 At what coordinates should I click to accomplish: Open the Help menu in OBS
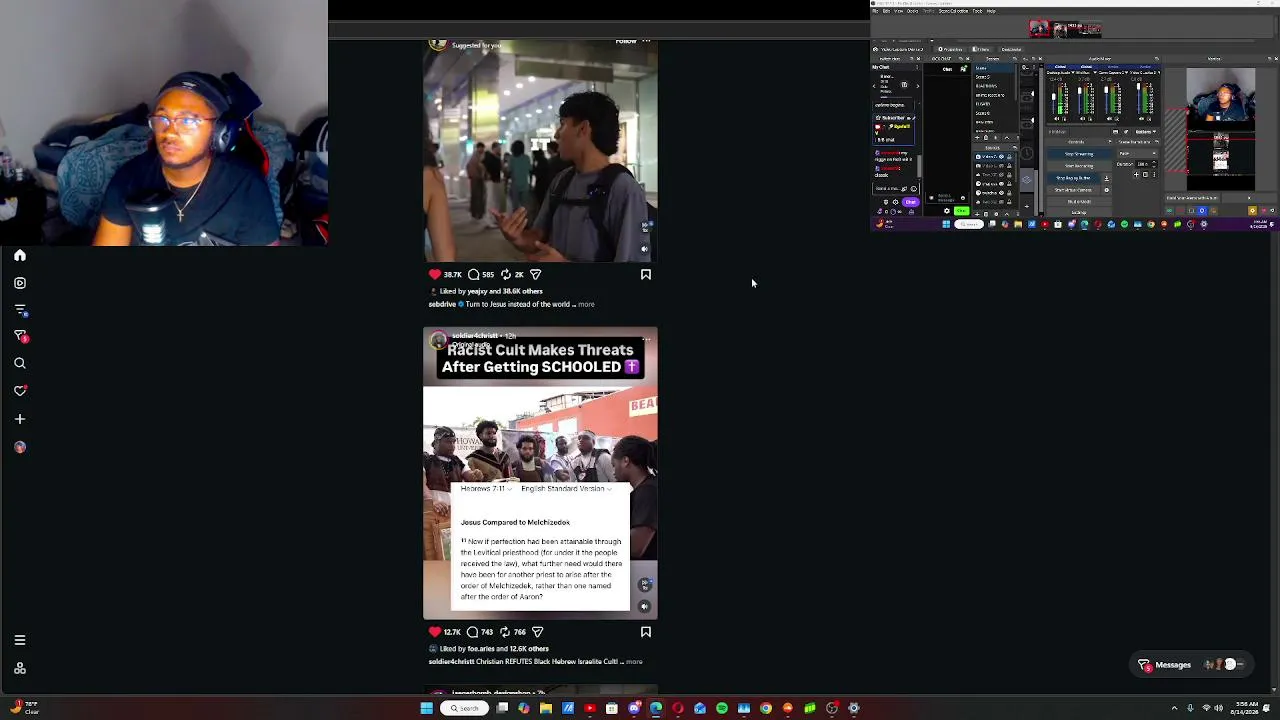click(x=992, y=11)
